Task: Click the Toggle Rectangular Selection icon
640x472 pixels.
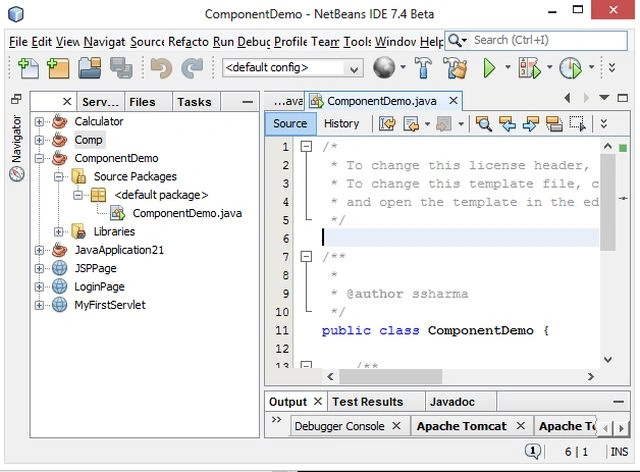Action: click(x=578, y=124)
